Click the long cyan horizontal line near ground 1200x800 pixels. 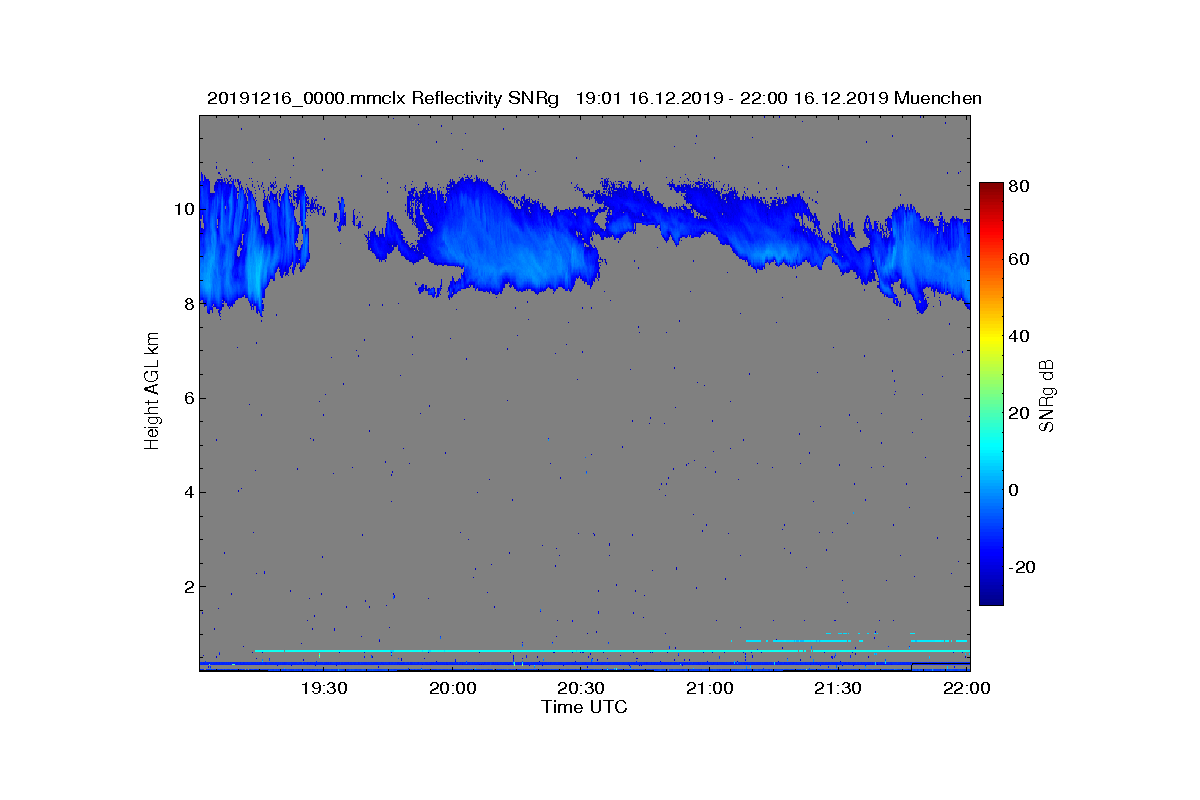[612, 651]
